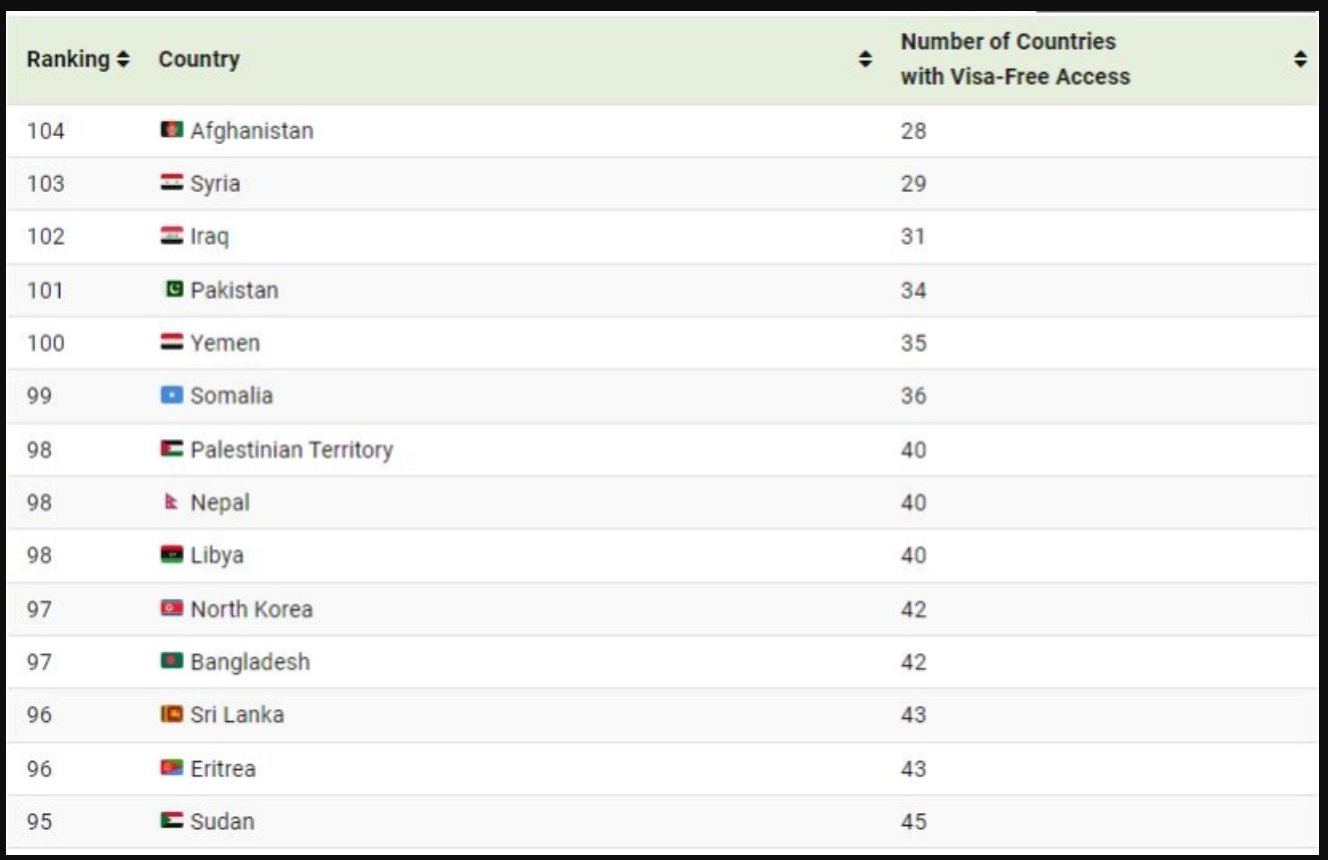The image size is (1328, 860).
Task: Click the Eritrea flag icon
Action: click(171, 768)
